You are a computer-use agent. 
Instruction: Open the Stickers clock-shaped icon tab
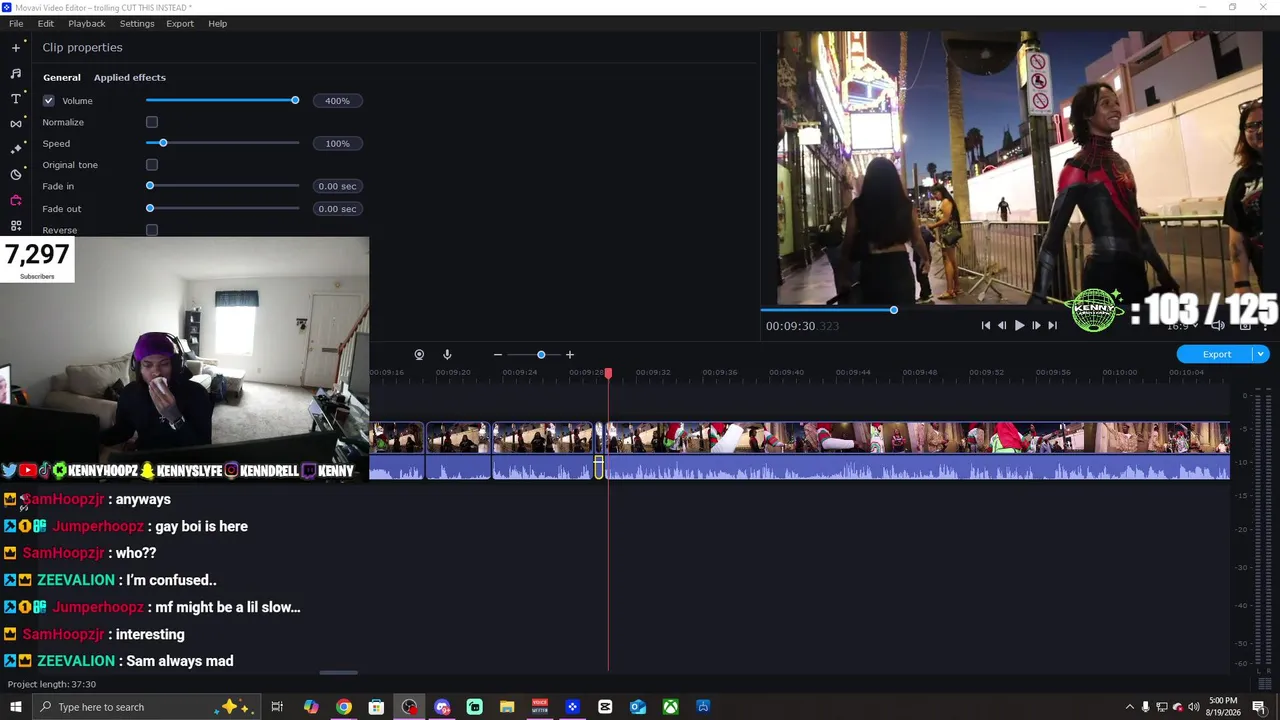(x=16, y=175)
